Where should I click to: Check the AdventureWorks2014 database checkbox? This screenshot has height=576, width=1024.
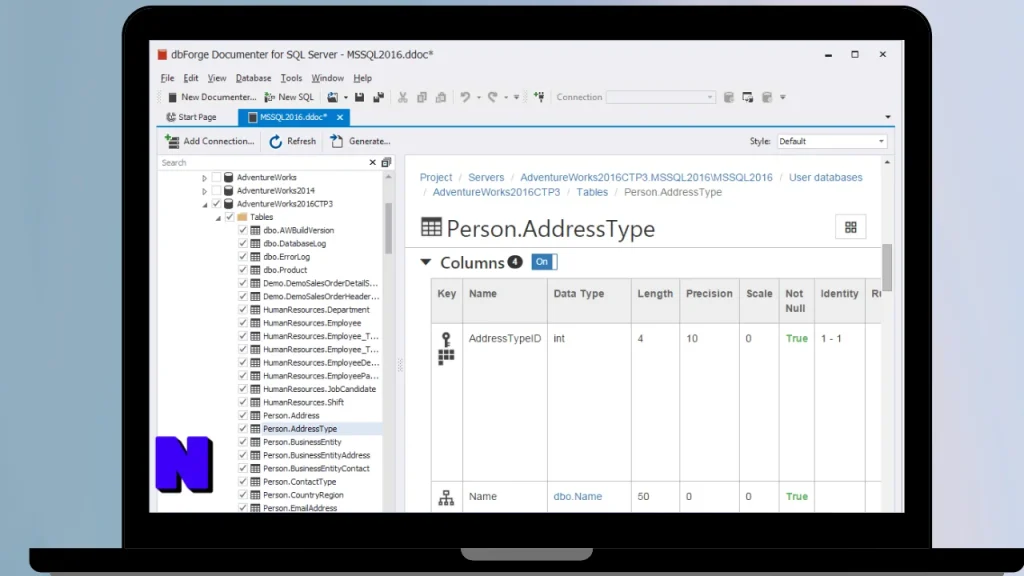(x=216, y=191)
